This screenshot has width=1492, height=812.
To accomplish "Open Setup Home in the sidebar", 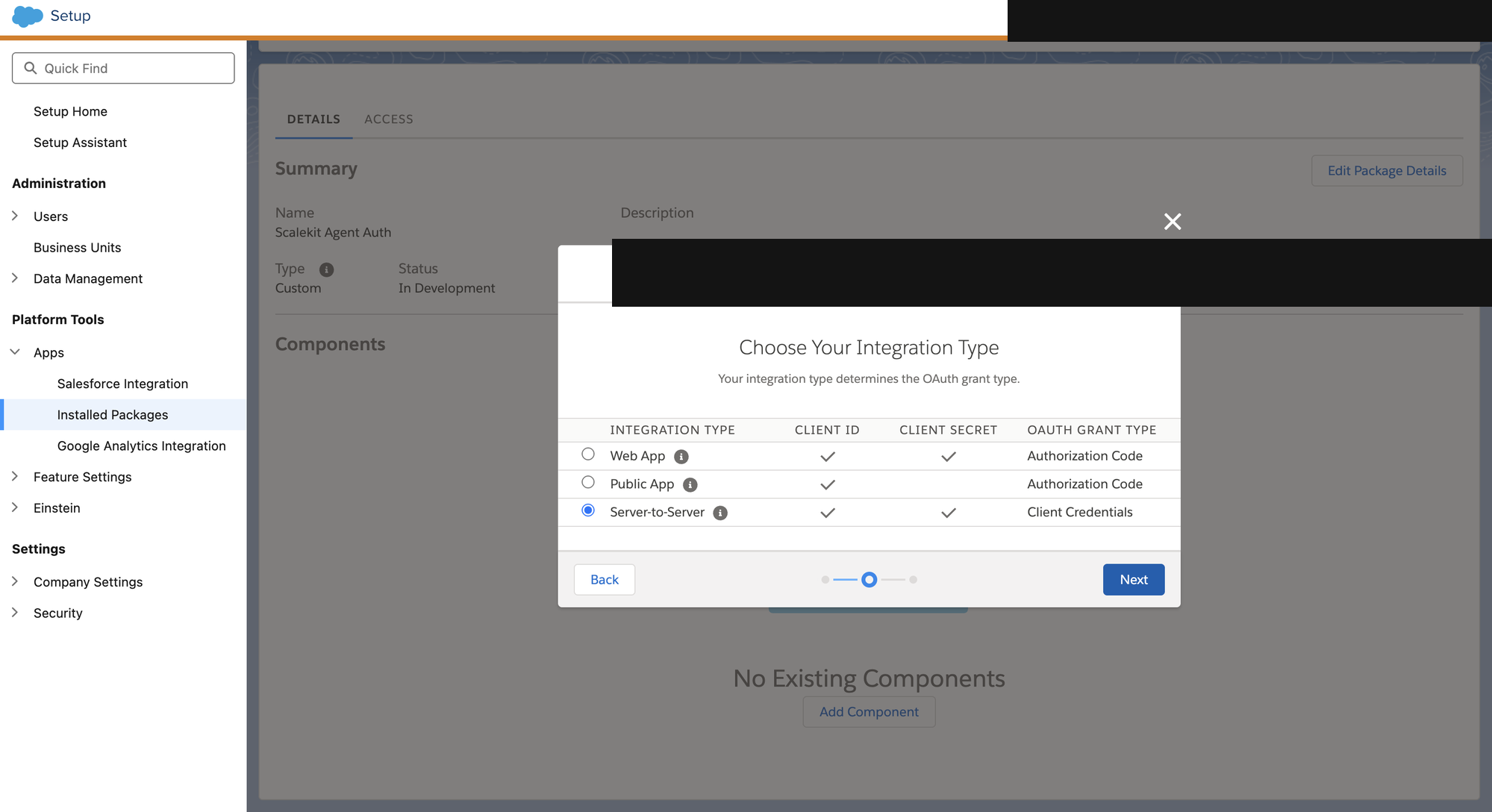I will click(70, 111).
